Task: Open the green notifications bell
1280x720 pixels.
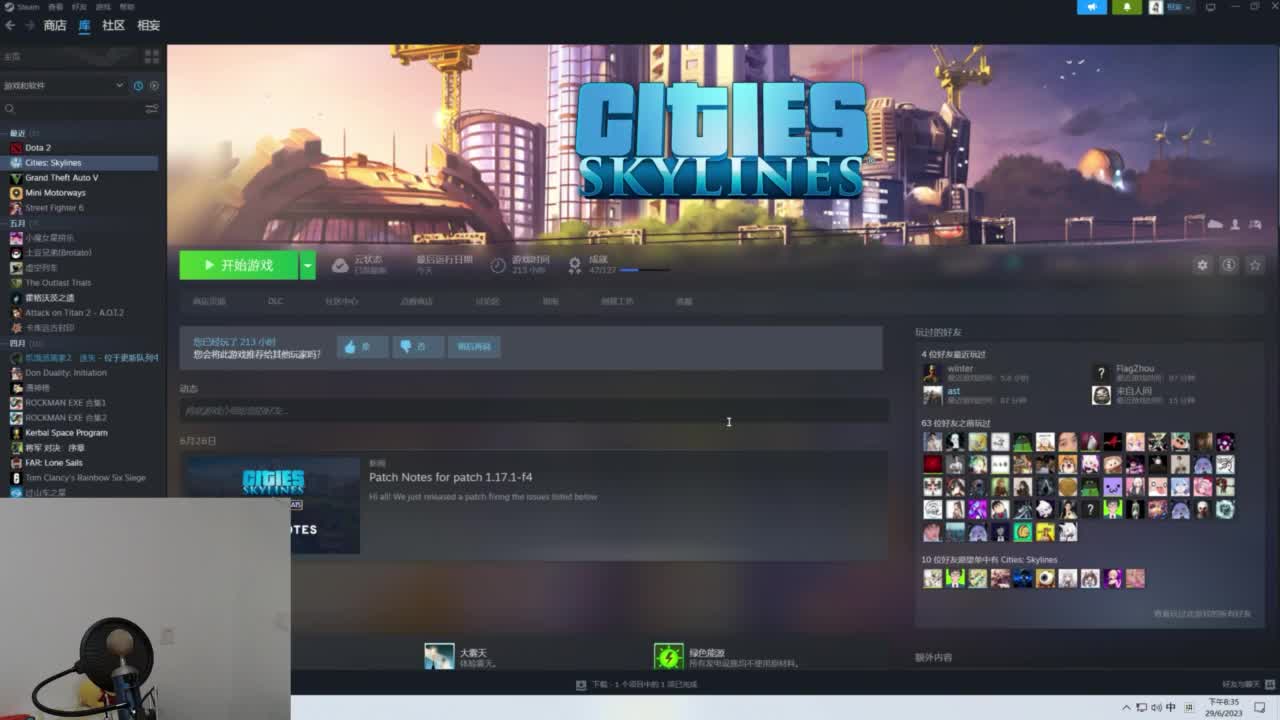Action: click(1127, 7)
